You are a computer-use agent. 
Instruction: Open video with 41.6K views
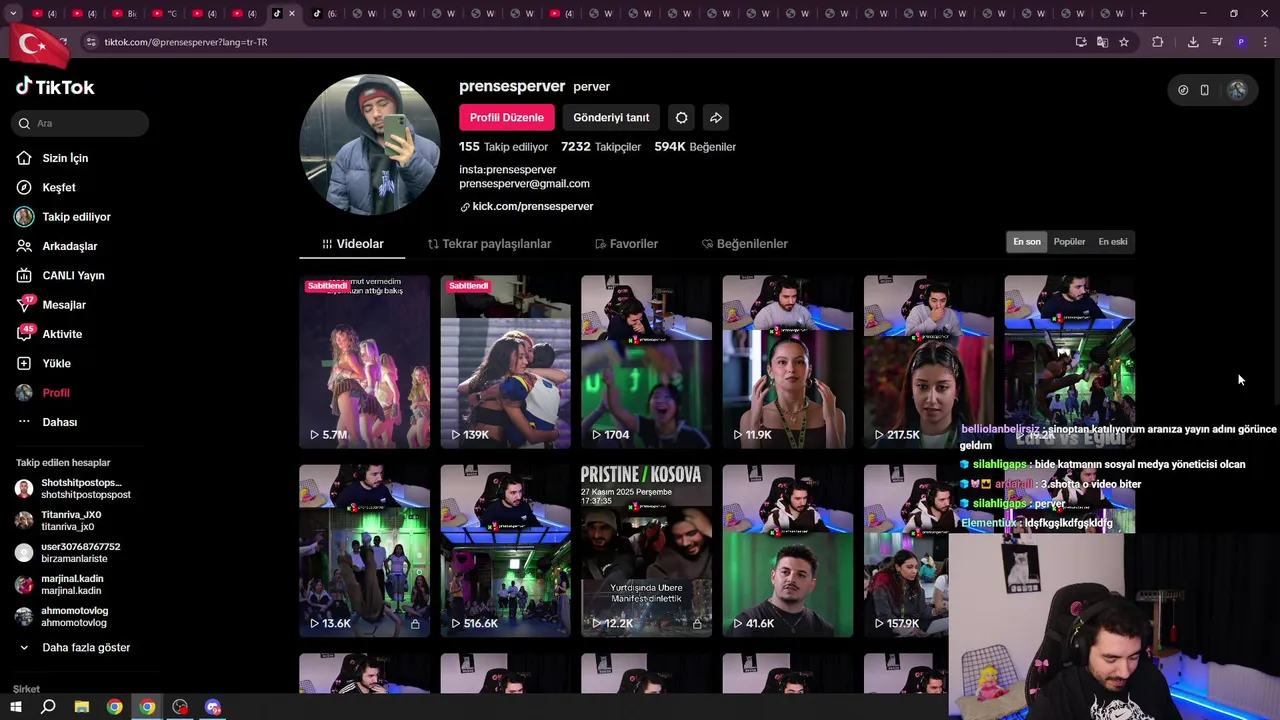point(788,551)
